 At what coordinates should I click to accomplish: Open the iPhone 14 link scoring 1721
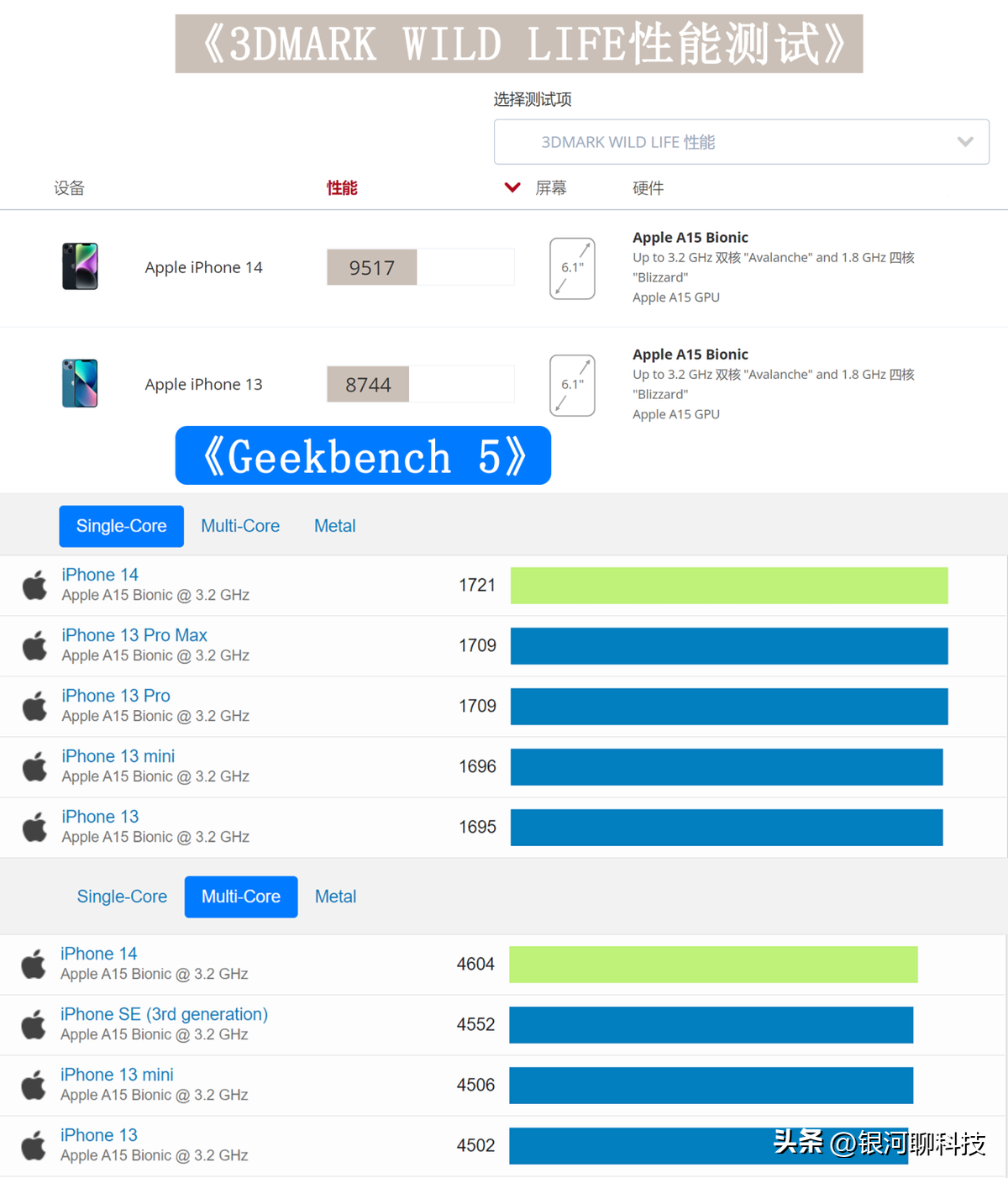tap(100, 575)
